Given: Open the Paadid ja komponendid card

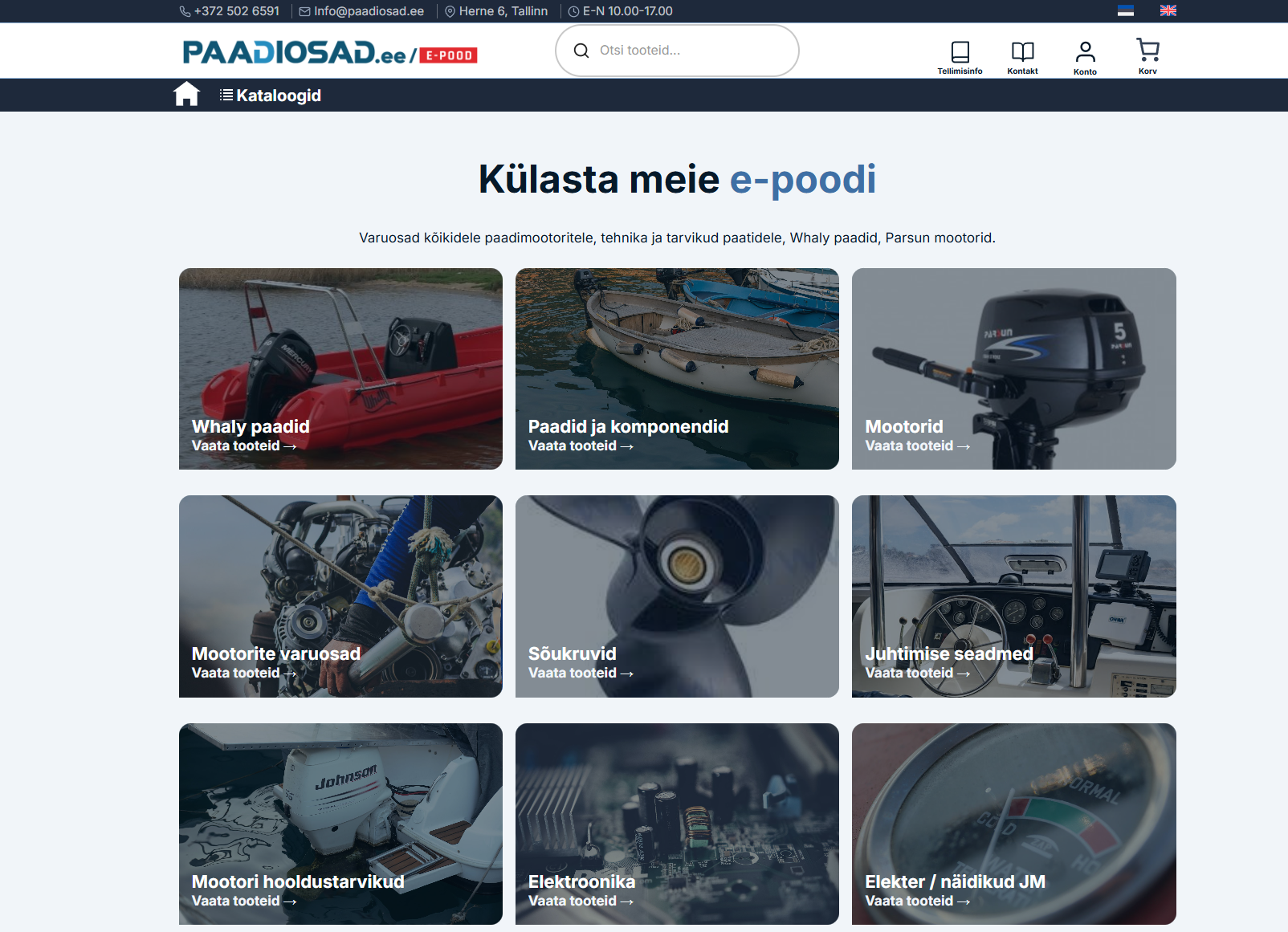Looking at the screenshot, I should pyautogui.click(x=677, y=368).
